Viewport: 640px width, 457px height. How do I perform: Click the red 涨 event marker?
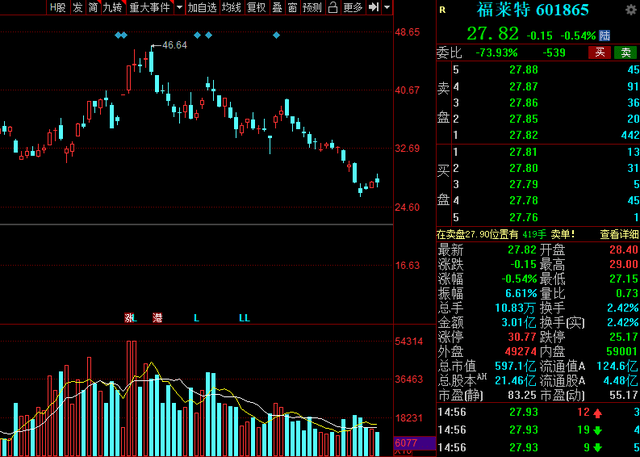[129, 318]
